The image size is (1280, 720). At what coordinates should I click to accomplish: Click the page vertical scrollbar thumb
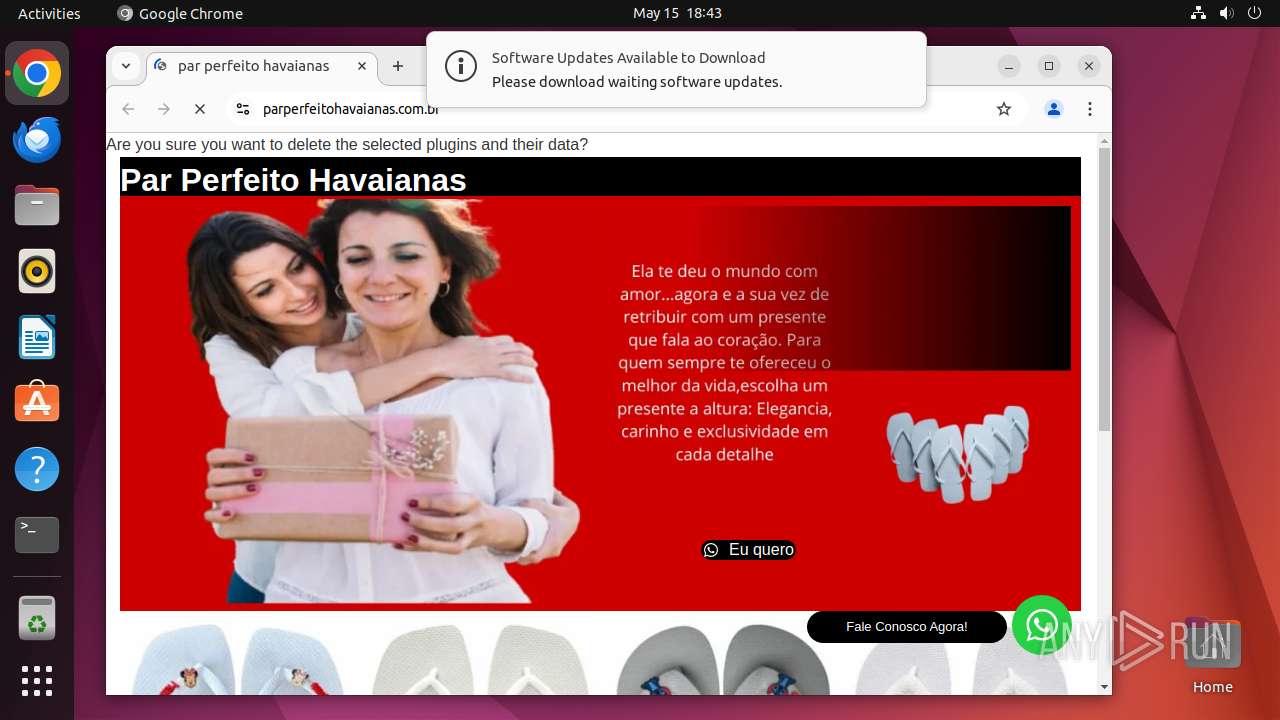point(1104,290)
